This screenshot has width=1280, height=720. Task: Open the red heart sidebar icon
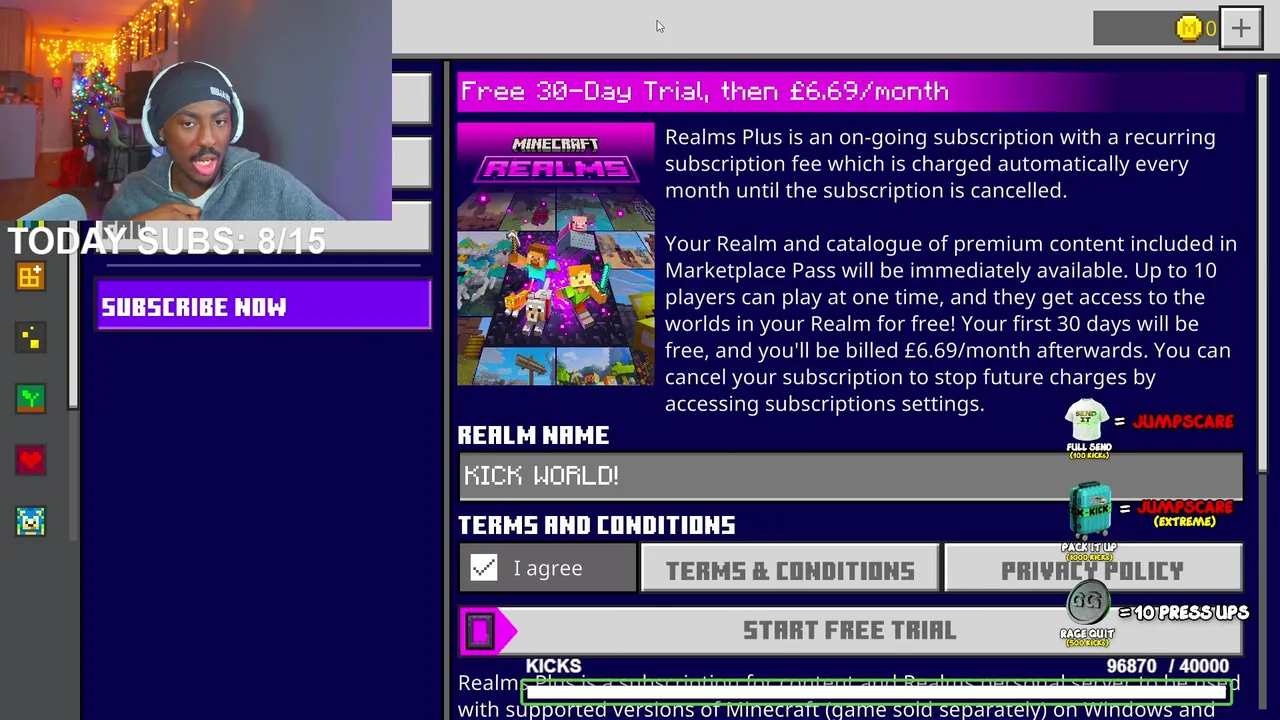pyautogui.click(x=30, y=461)
